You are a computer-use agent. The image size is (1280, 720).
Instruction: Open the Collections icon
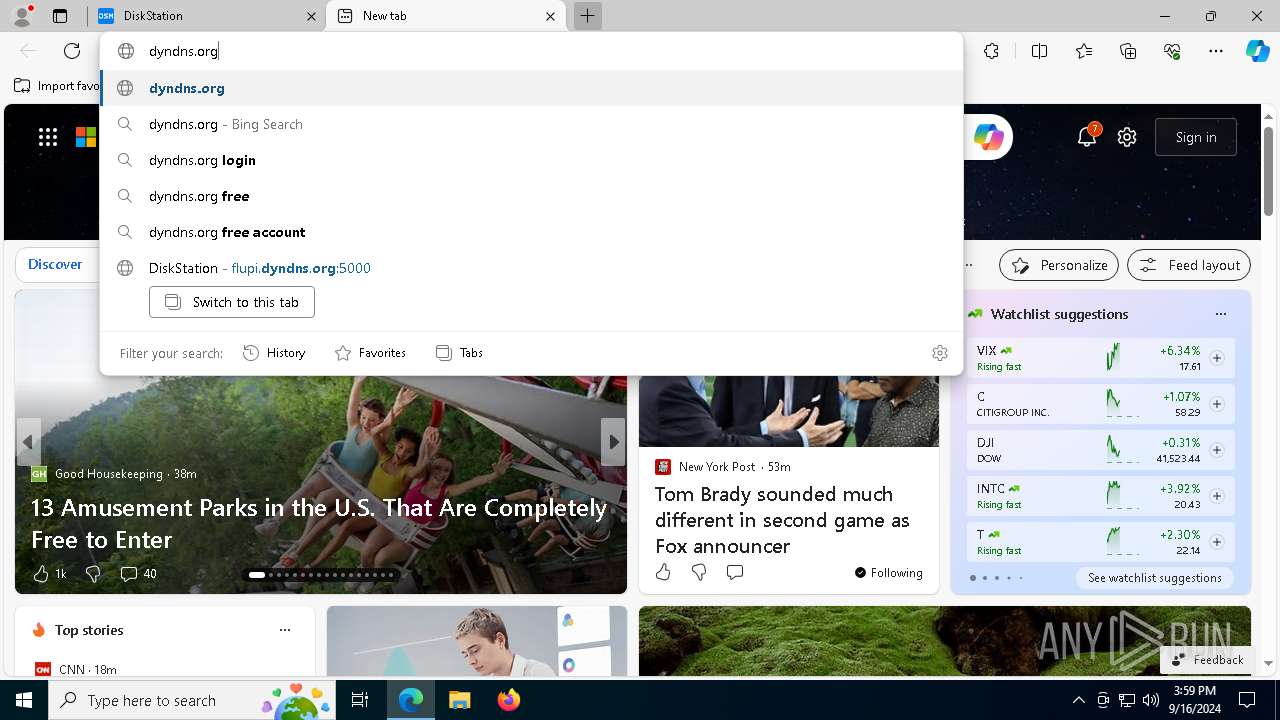[x=1128, y=51]
